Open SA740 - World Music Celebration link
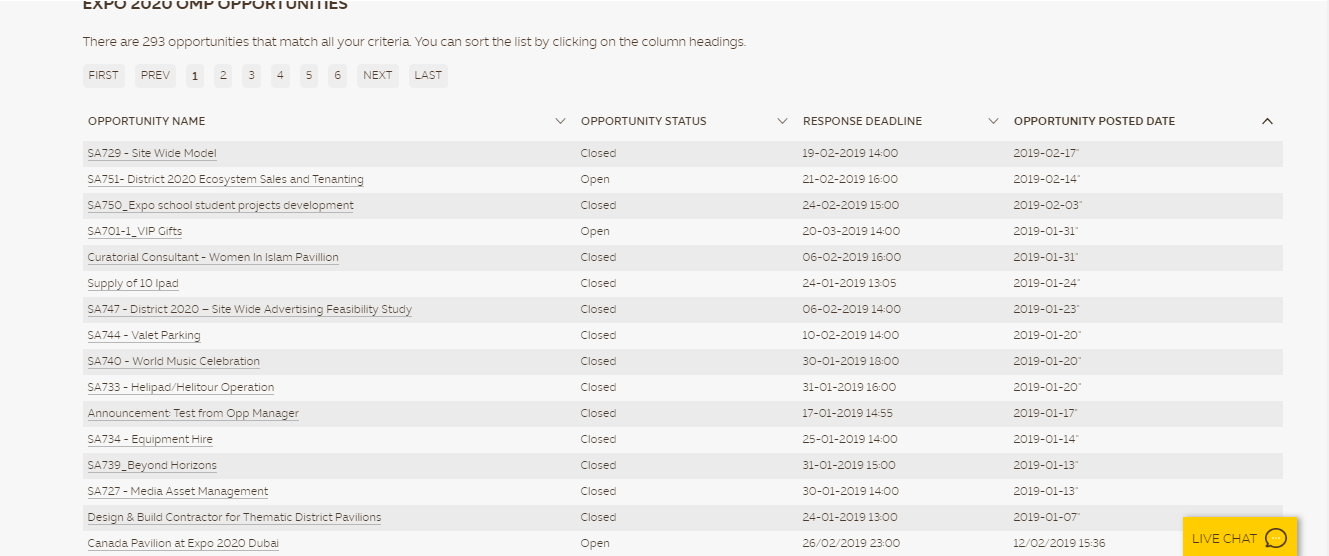1329x556 pixels. (x=173, y=361)
